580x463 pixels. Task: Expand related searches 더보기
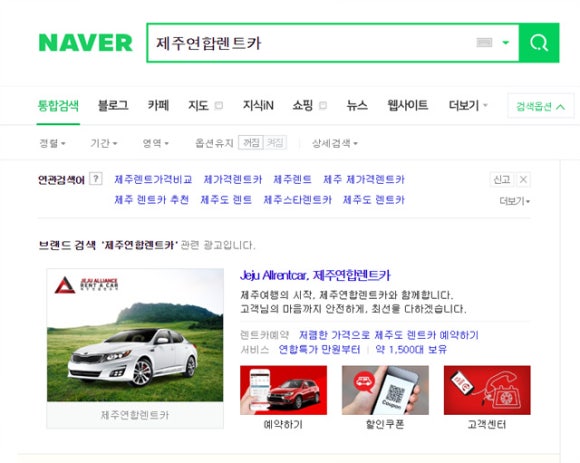click(x=515, y=201)
